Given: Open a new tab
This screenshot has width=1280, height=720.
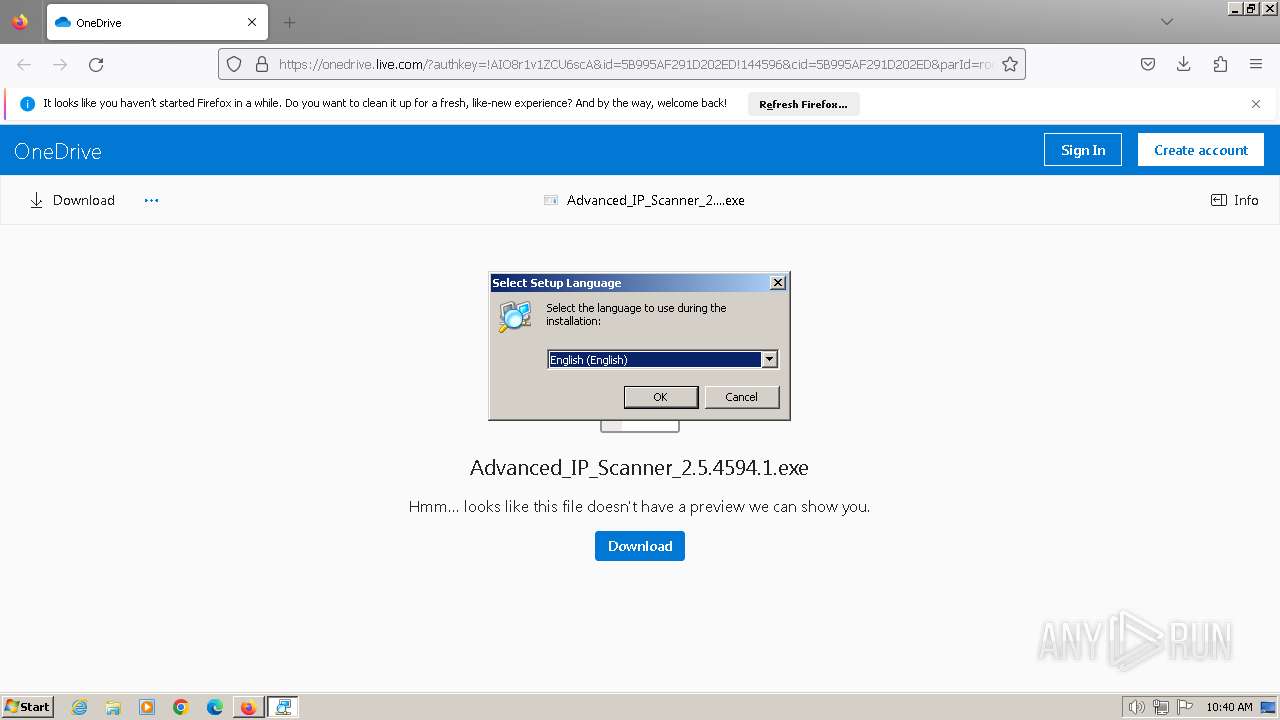Looking at the screenshot, I should [289, 22].
